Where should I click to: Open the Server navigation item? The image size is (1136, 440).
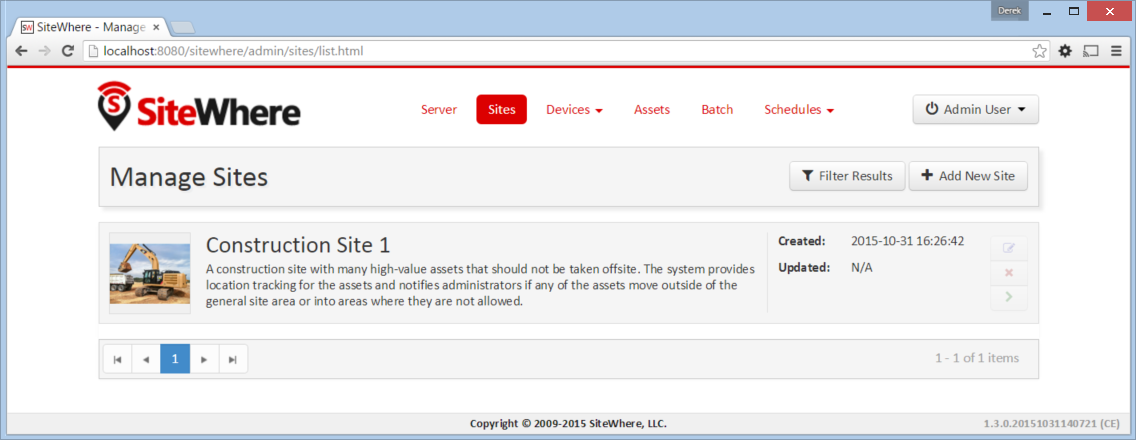[x=439, y=110]
